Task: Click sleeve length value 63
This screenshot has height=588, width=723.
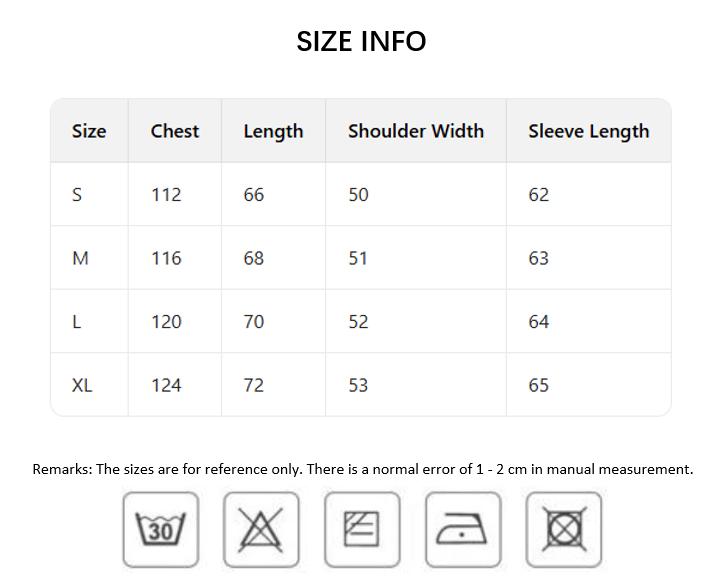Action: click(539, 258)
